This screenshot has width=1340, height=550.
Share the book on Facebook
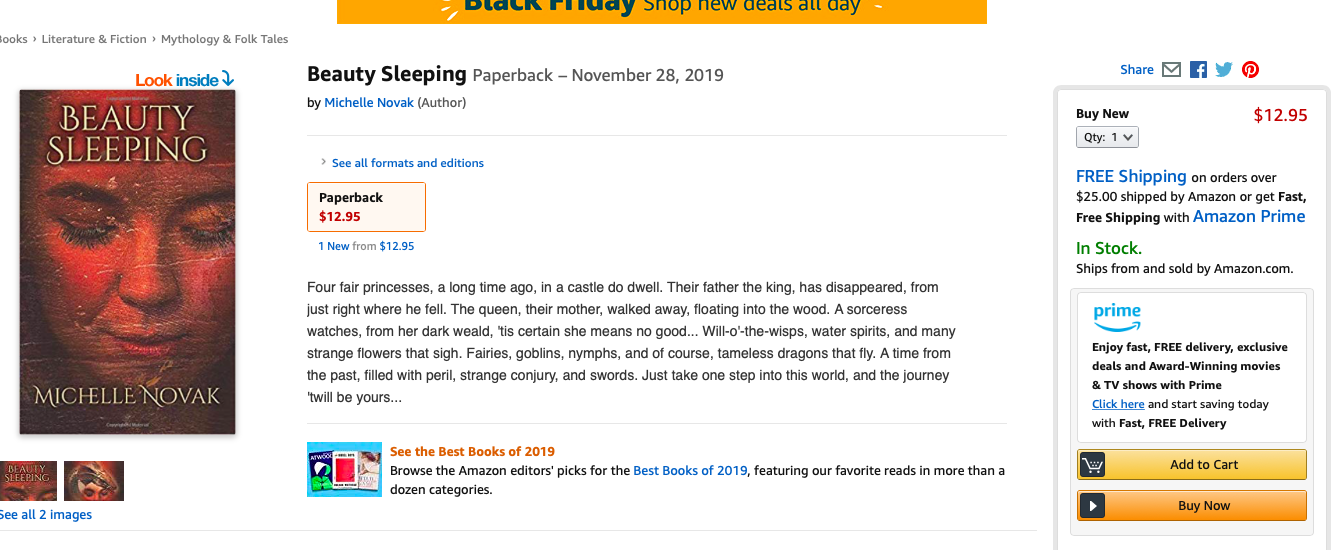click(x=1198, y=70)
